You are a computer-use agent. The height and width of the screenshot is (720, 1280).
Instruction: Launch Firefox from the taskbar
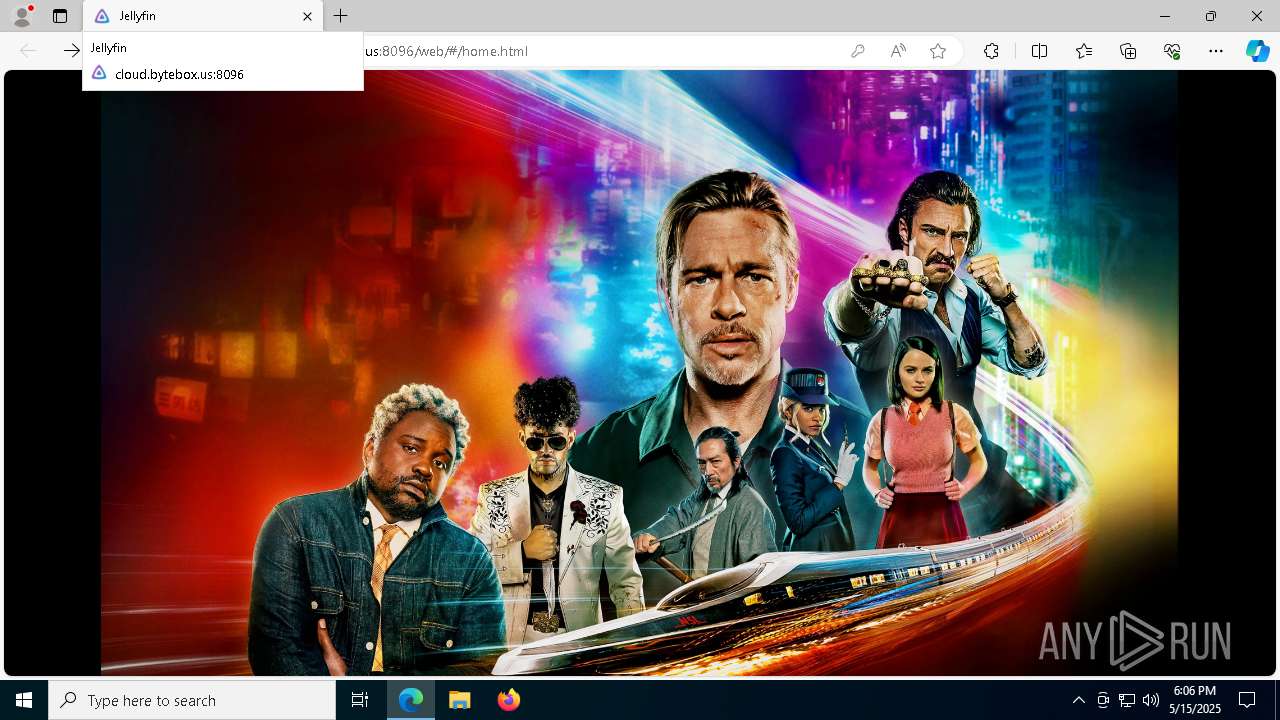(x=509, y=700)
